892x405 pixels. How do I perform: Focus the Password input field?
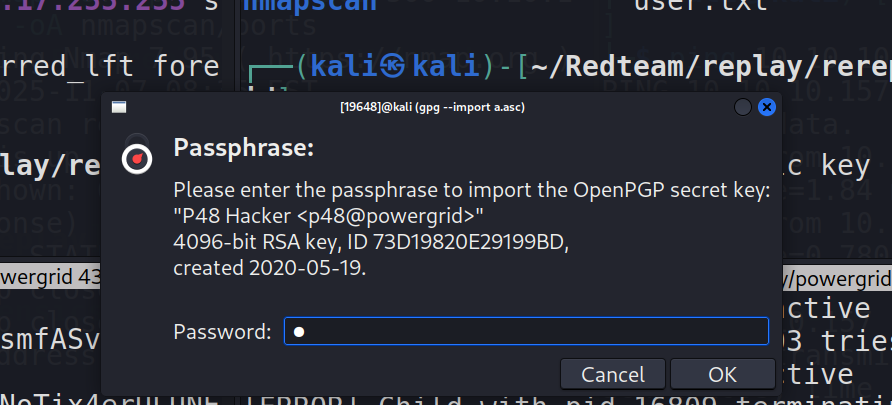point(526,331)
